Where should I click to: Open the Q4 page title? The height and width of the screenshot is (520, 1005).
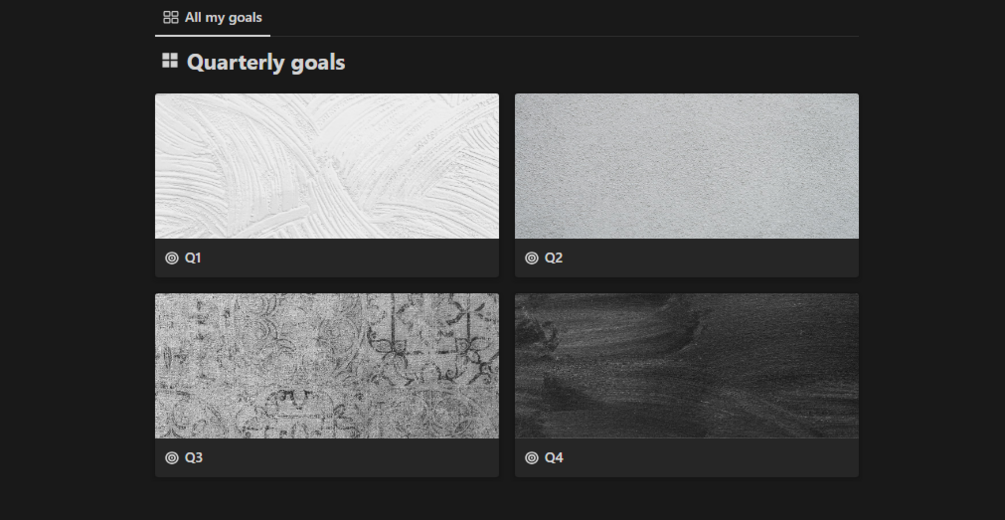click(554, 458)
